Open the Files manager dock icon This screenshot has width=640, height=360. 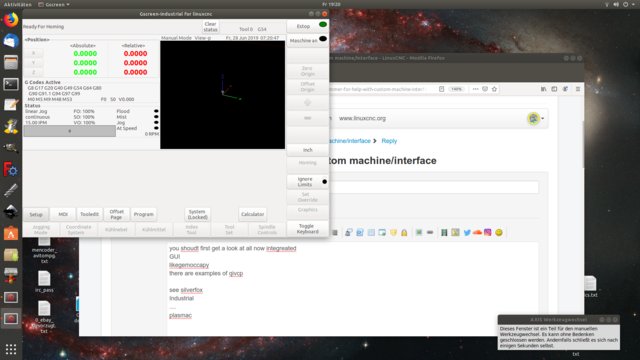(11, 62)
